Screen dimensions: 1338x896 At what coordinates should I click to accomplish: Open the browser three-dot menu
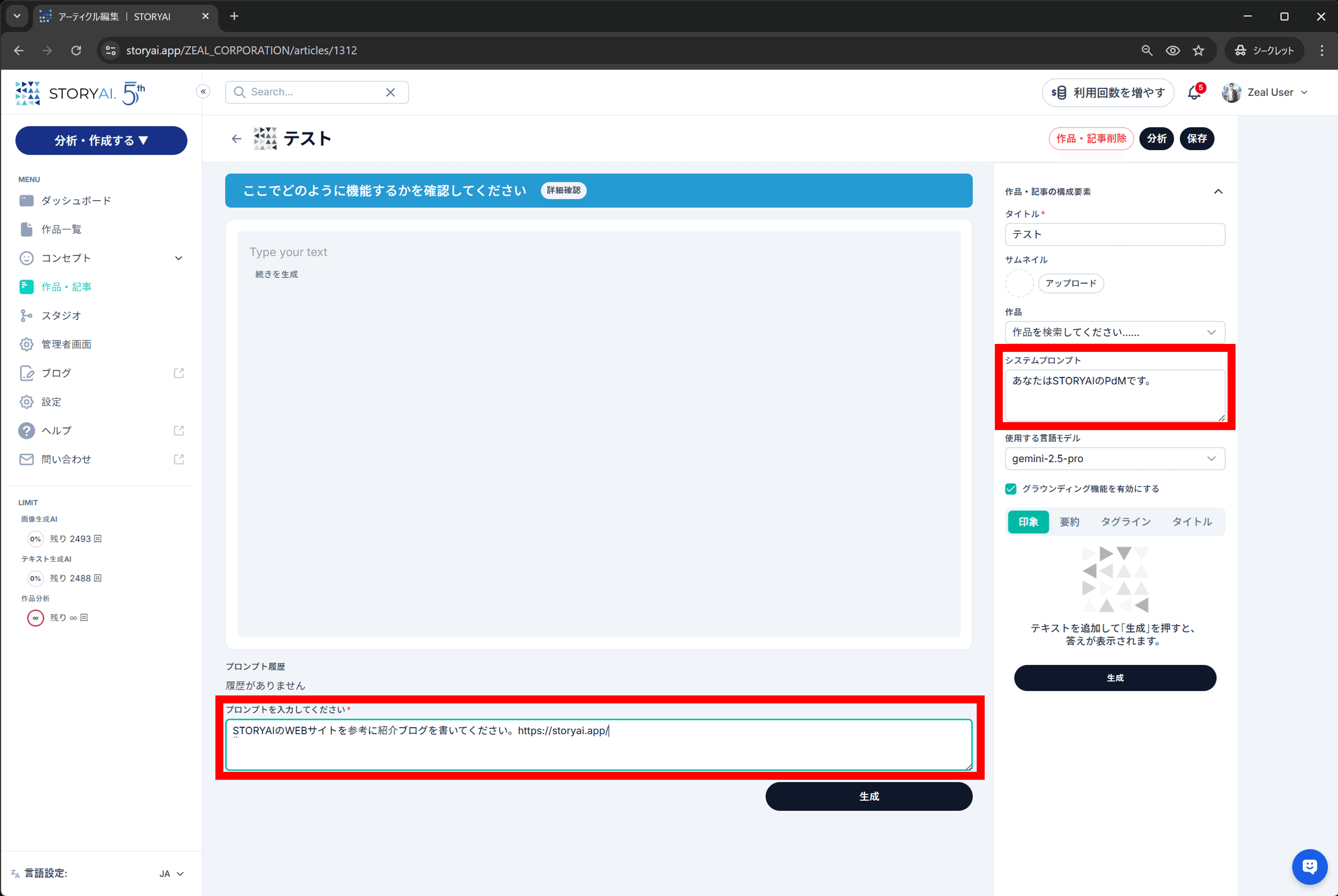pyautogui.click(x=1321, y=50)
